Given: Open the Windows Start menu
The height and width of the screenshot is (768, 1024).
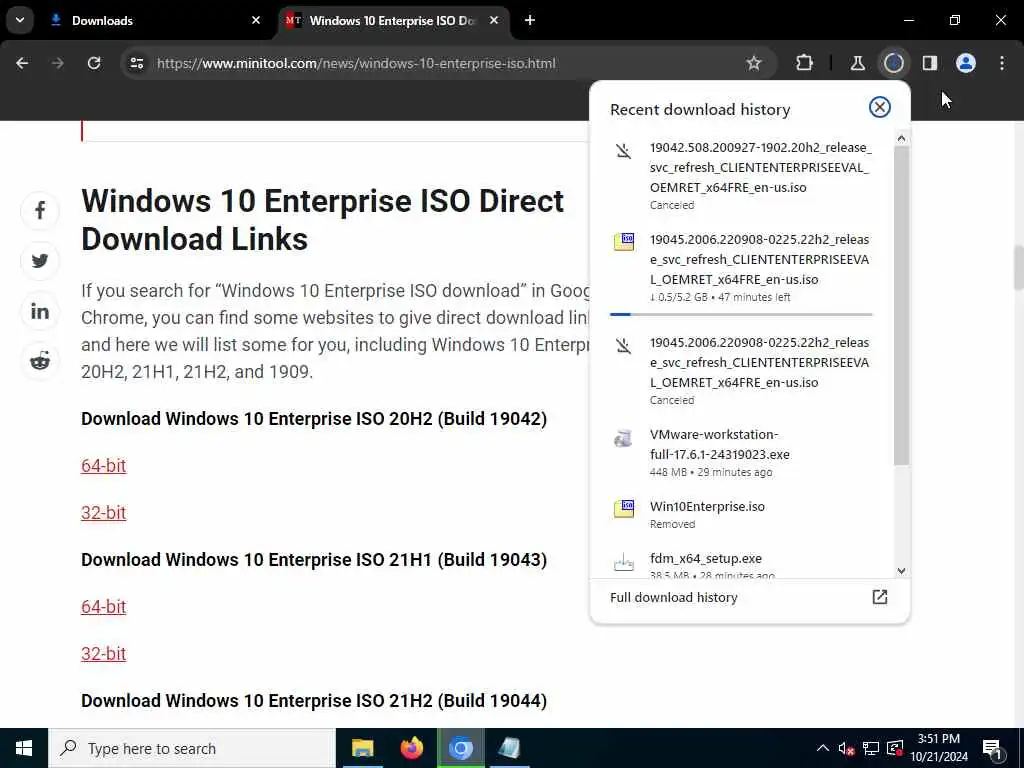Looking at the screenshot, I should [x=24, y=748].
